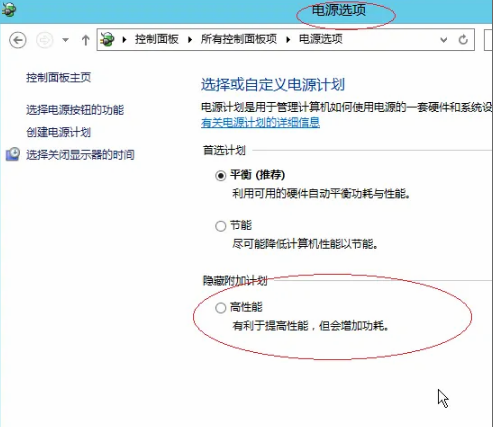The image size is (493, 427).
Task: Click the monitor icon beside 选择关闭显示器的时间
Action: pyautogui.click(x=13, y=155)
